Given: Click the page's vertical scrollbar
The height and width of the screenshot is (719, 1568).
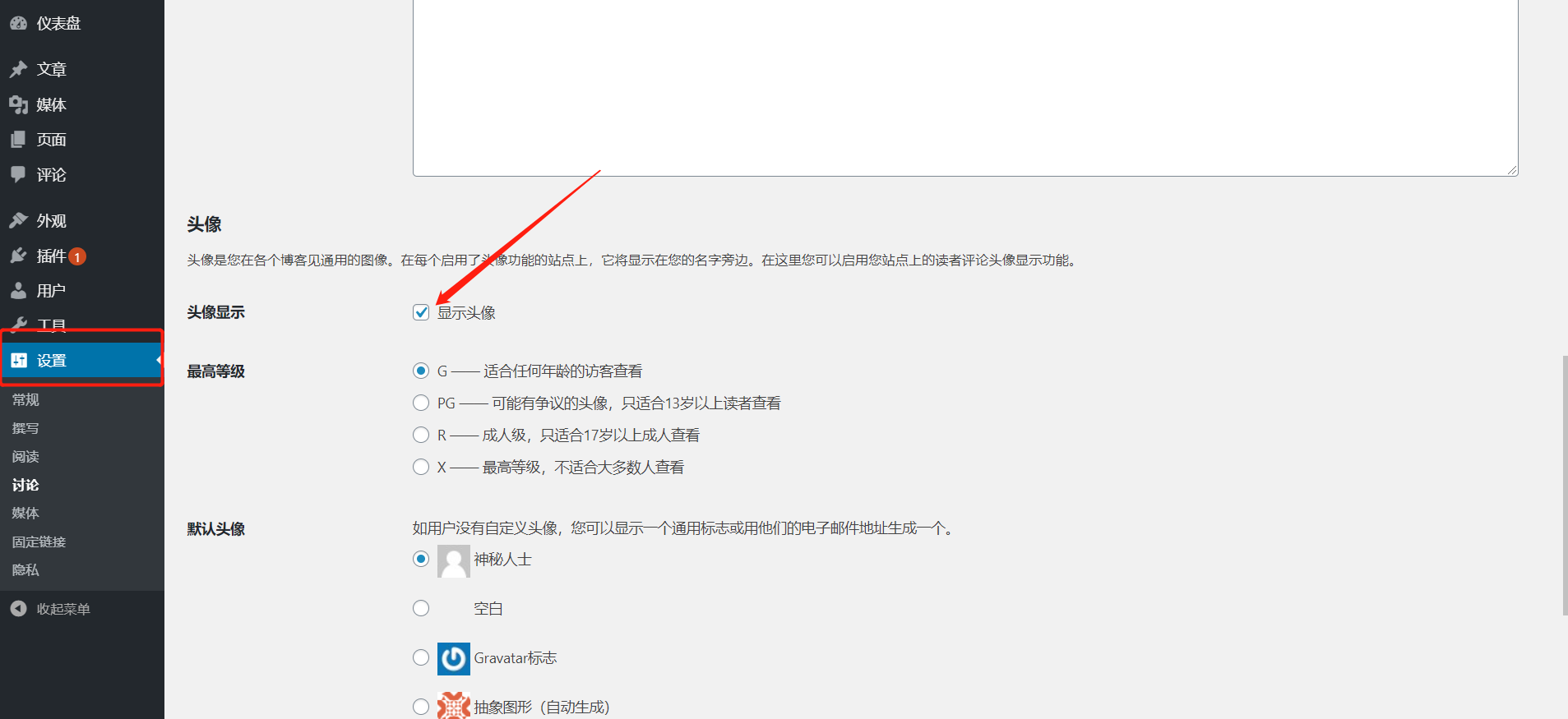Looking at the screenshot, I should click(x=1564, y=485).
